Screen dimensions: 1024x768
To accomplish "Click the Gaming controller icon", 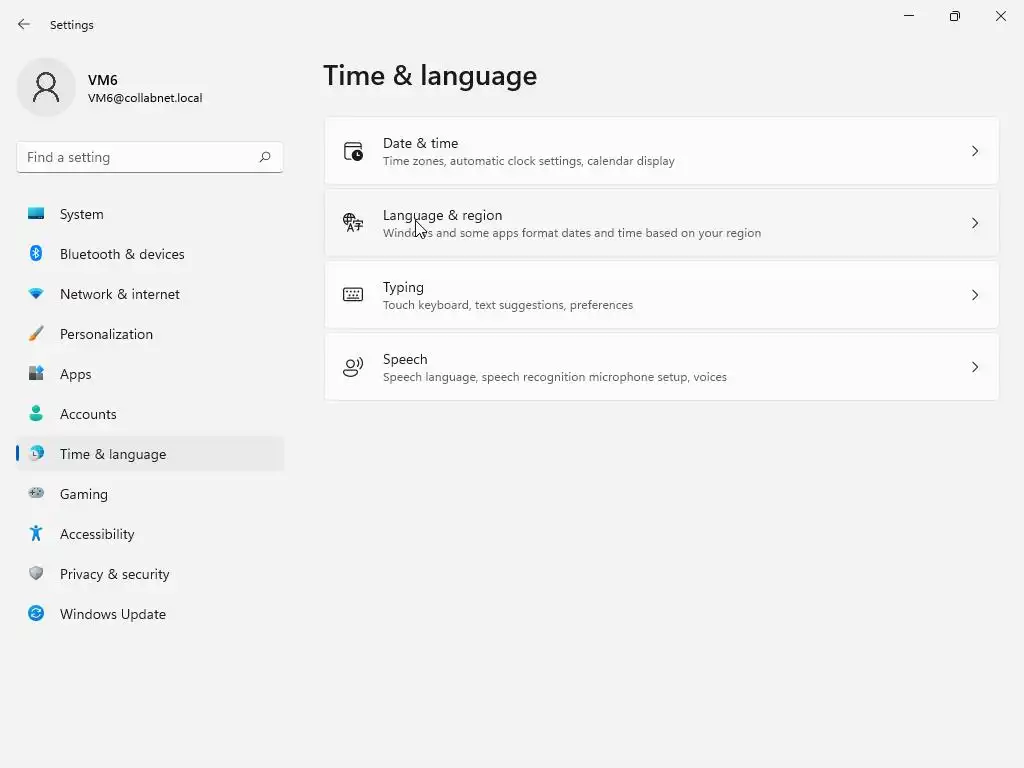I will click(36, 494).
